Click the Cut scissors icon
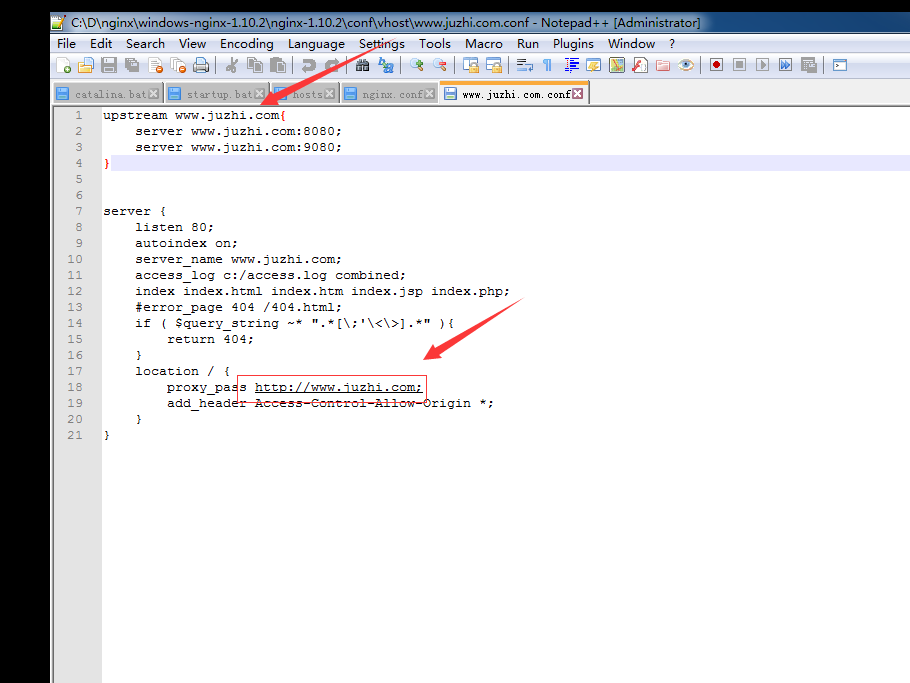Screen dimensions: 910x683 232,66
